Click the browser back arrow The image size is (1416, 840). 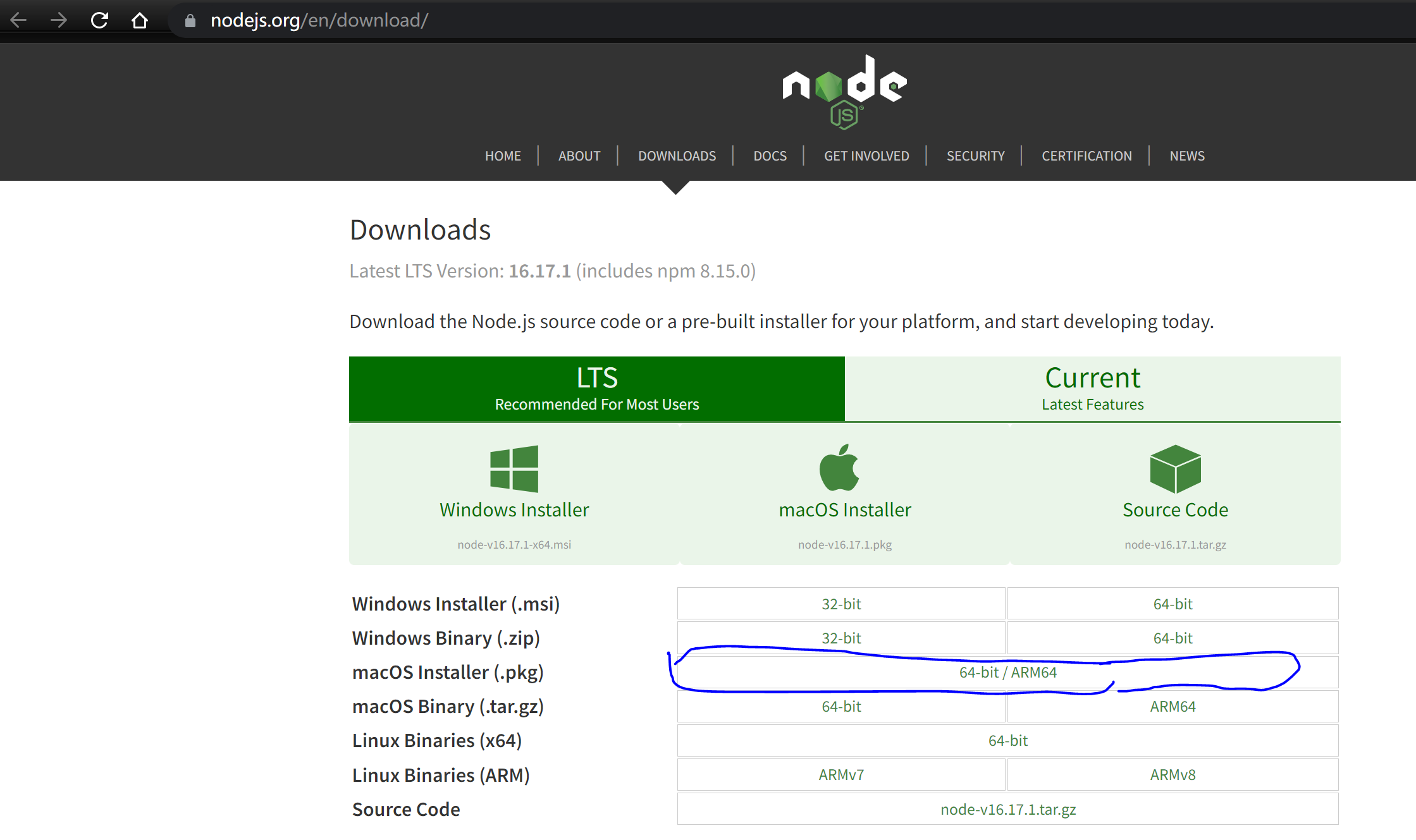coord(19,20)
